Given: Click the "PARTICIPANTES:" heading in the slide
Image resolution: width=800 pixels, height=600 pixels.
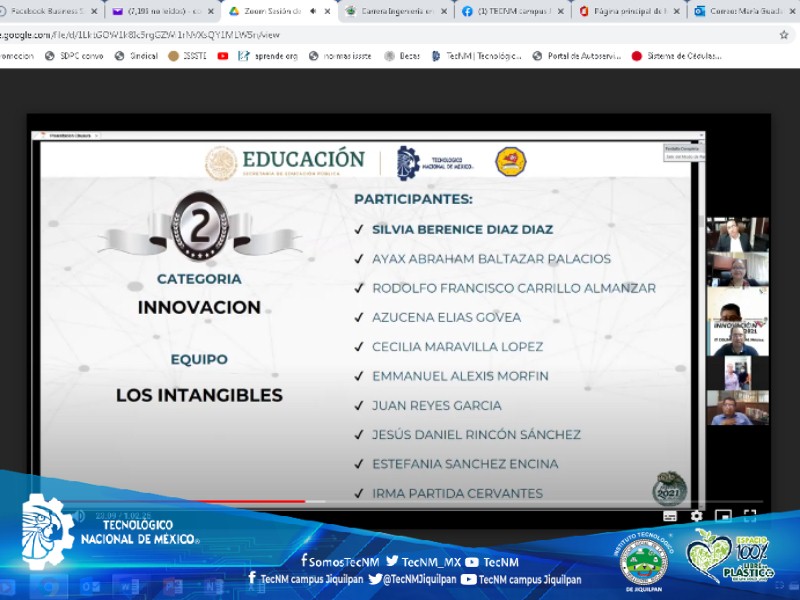Looking at the screenshot, I should pos(413,199).
